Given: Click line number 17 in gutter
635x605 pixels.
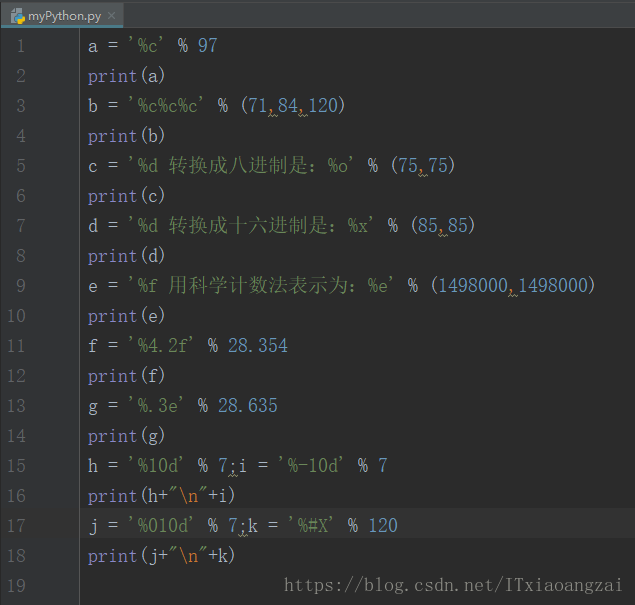Looking at the screenshot, I should [x=16, y=525].
